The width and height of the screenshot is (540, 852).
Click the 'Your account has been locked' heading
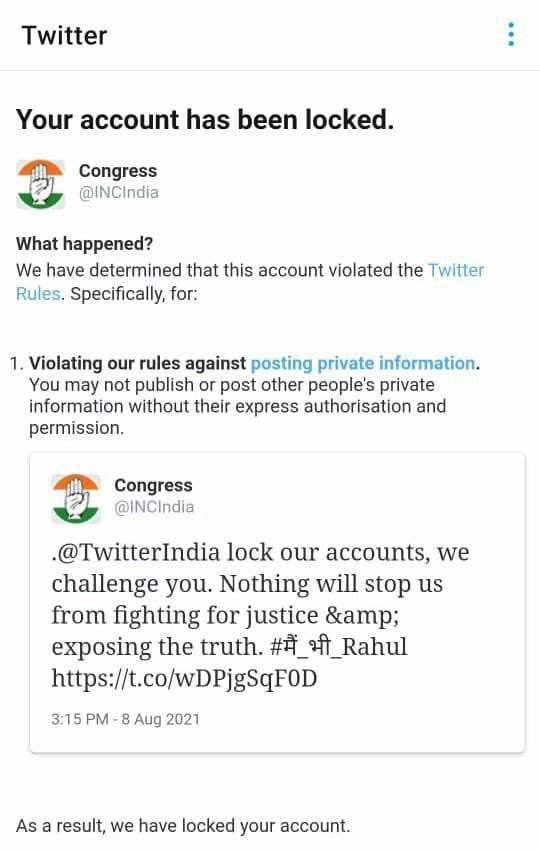coord(205,119)
